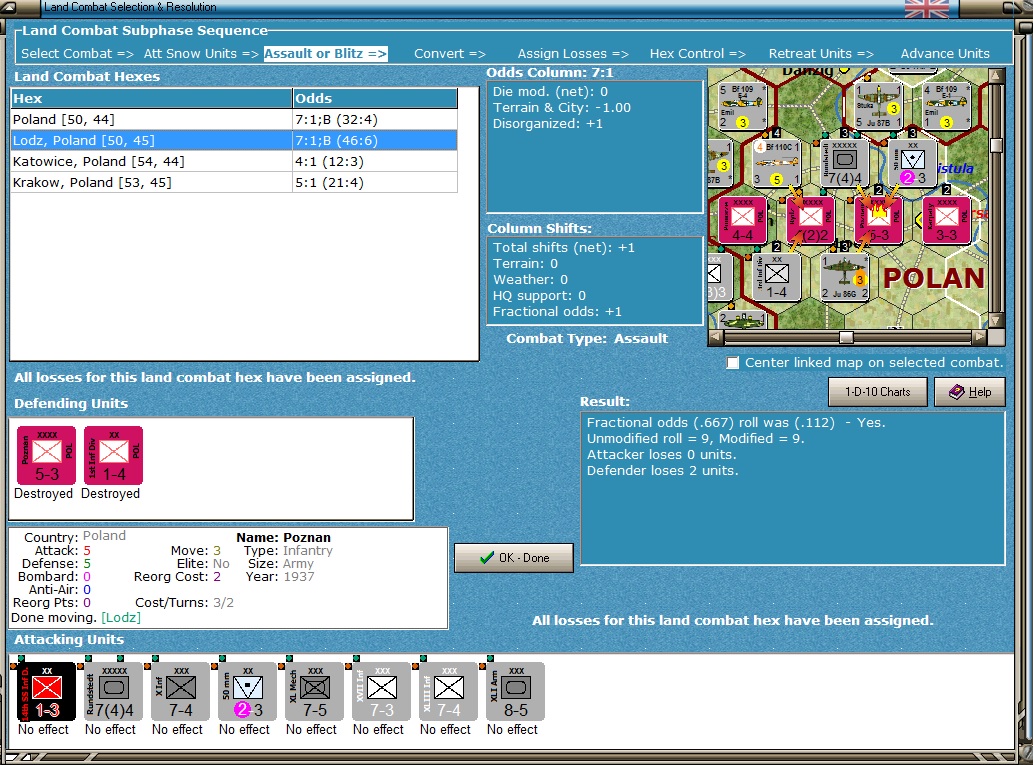Go to Convert subphase

[450, 54]
